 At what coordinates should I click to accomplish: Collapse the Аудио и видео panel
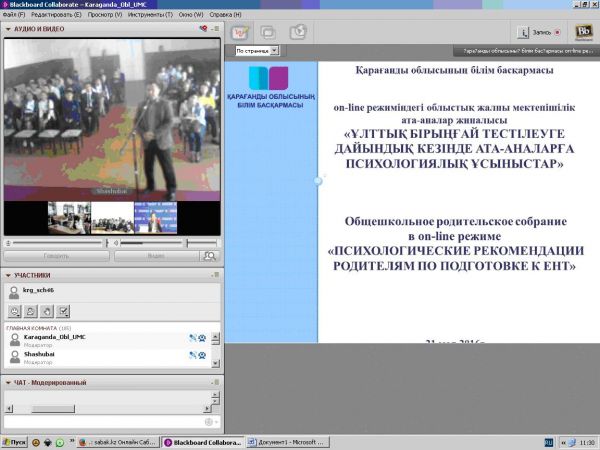8,30
